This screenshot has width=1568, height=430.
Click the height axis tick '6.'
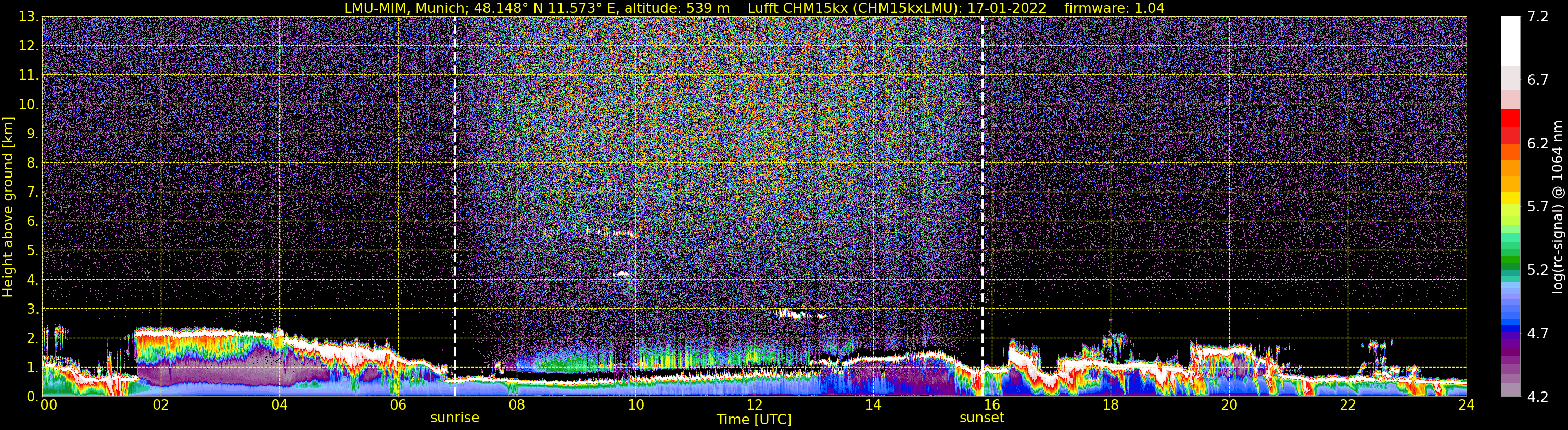click(x=32, y=221)
